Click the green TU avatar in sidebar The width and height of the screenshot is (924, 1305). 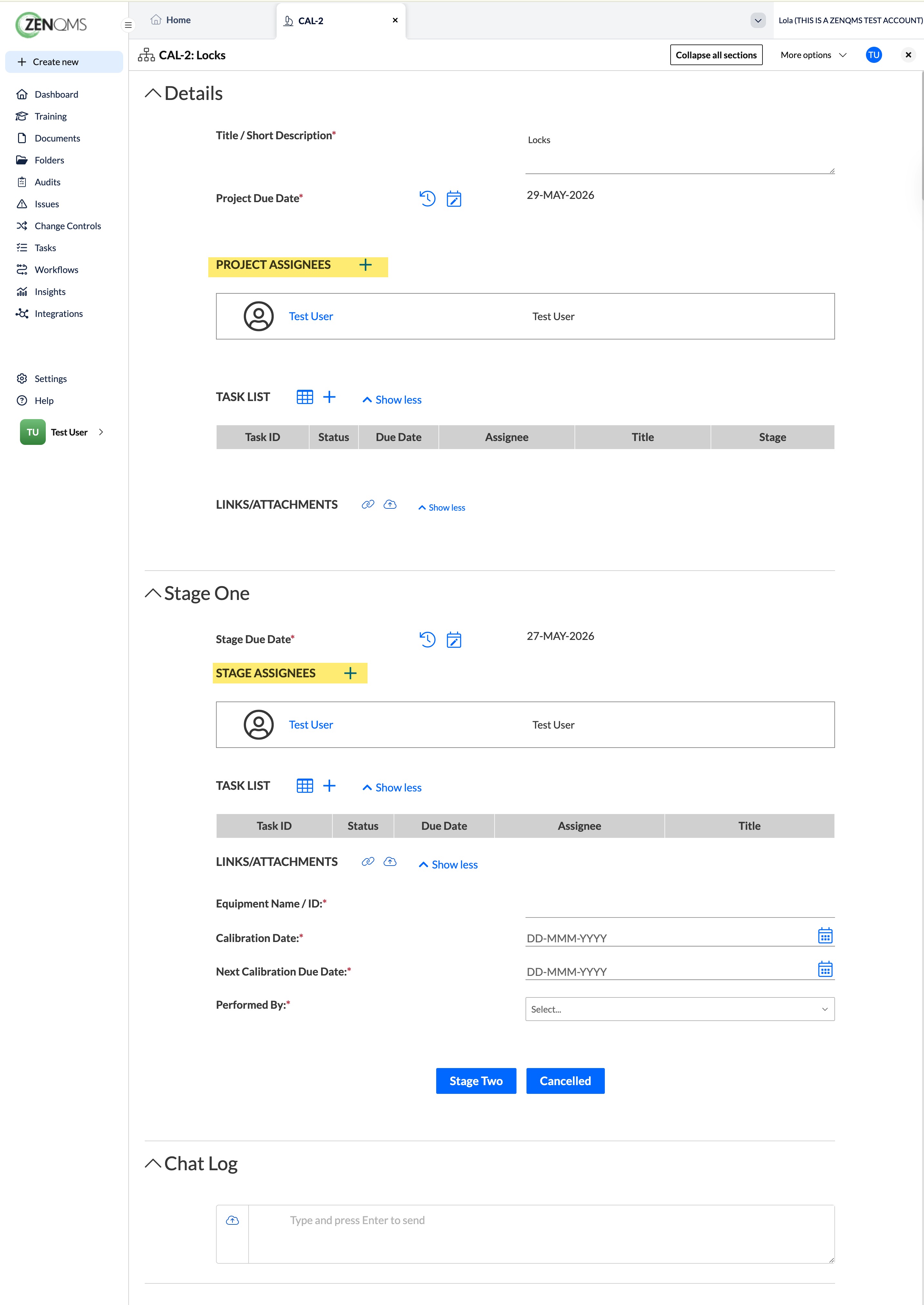tap(33, 432)
